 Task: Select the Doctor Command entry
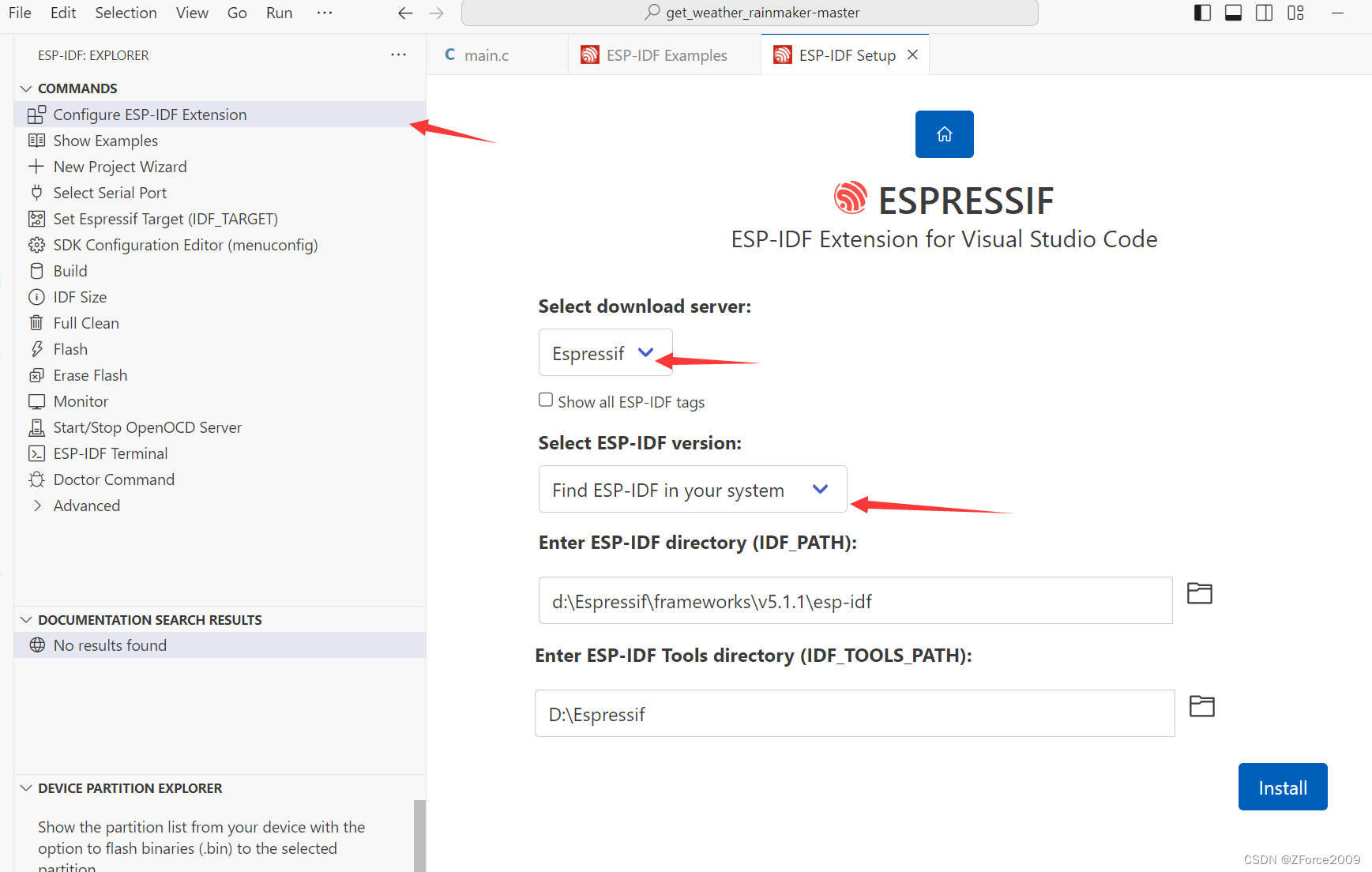click(220, 479)
